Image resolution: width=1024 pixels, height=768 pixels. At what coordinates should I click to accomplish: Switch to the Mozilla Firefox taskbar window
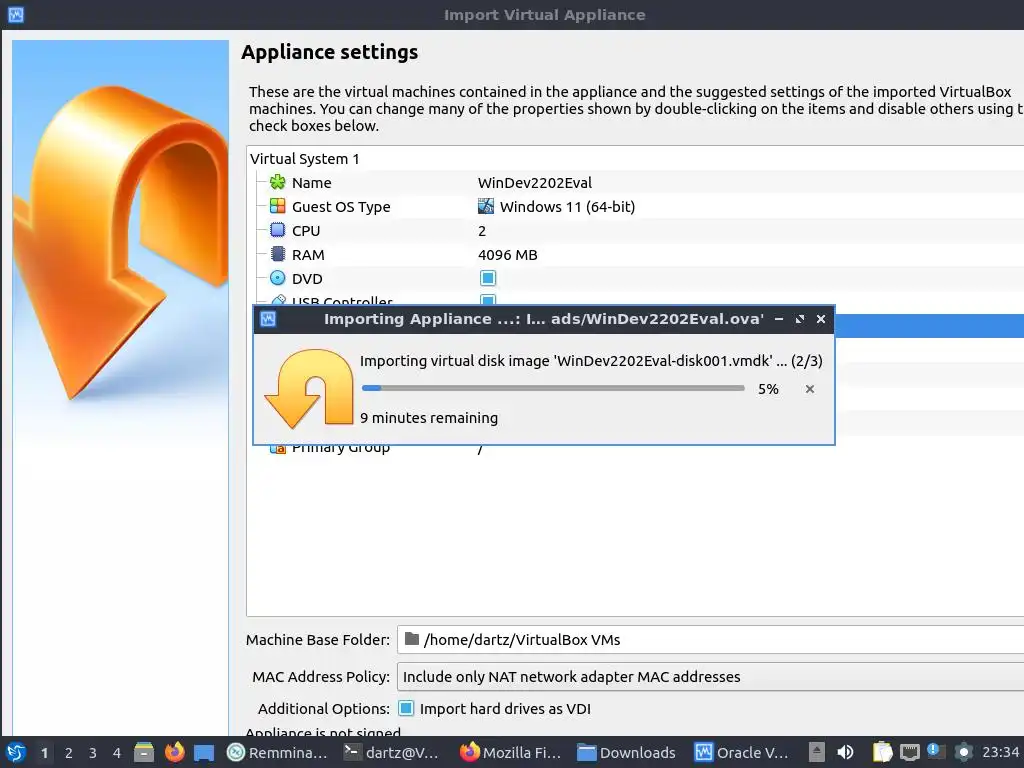point(511,752)
